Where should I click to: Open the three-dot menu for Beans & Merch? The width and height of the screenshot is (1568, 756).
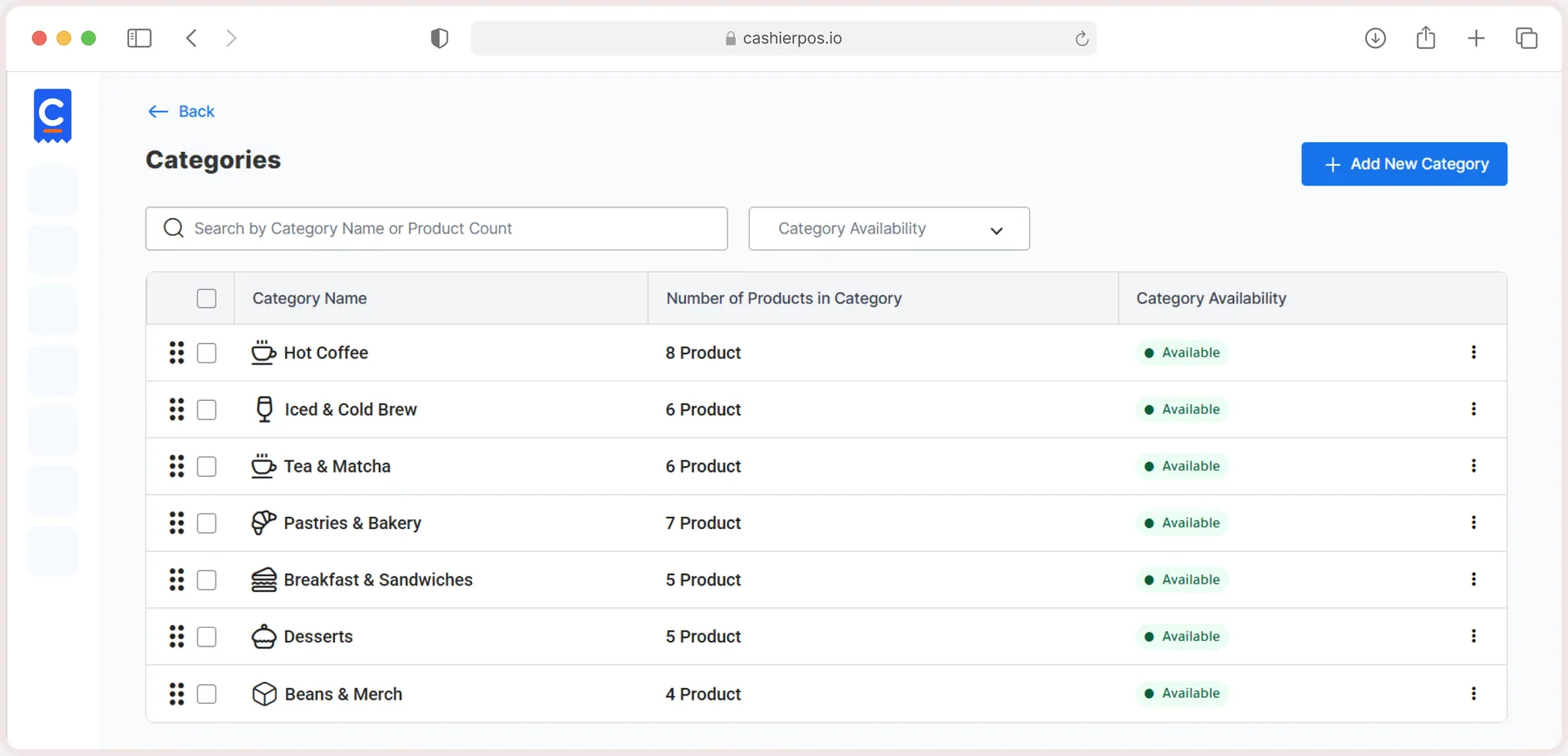point(1473,693)
